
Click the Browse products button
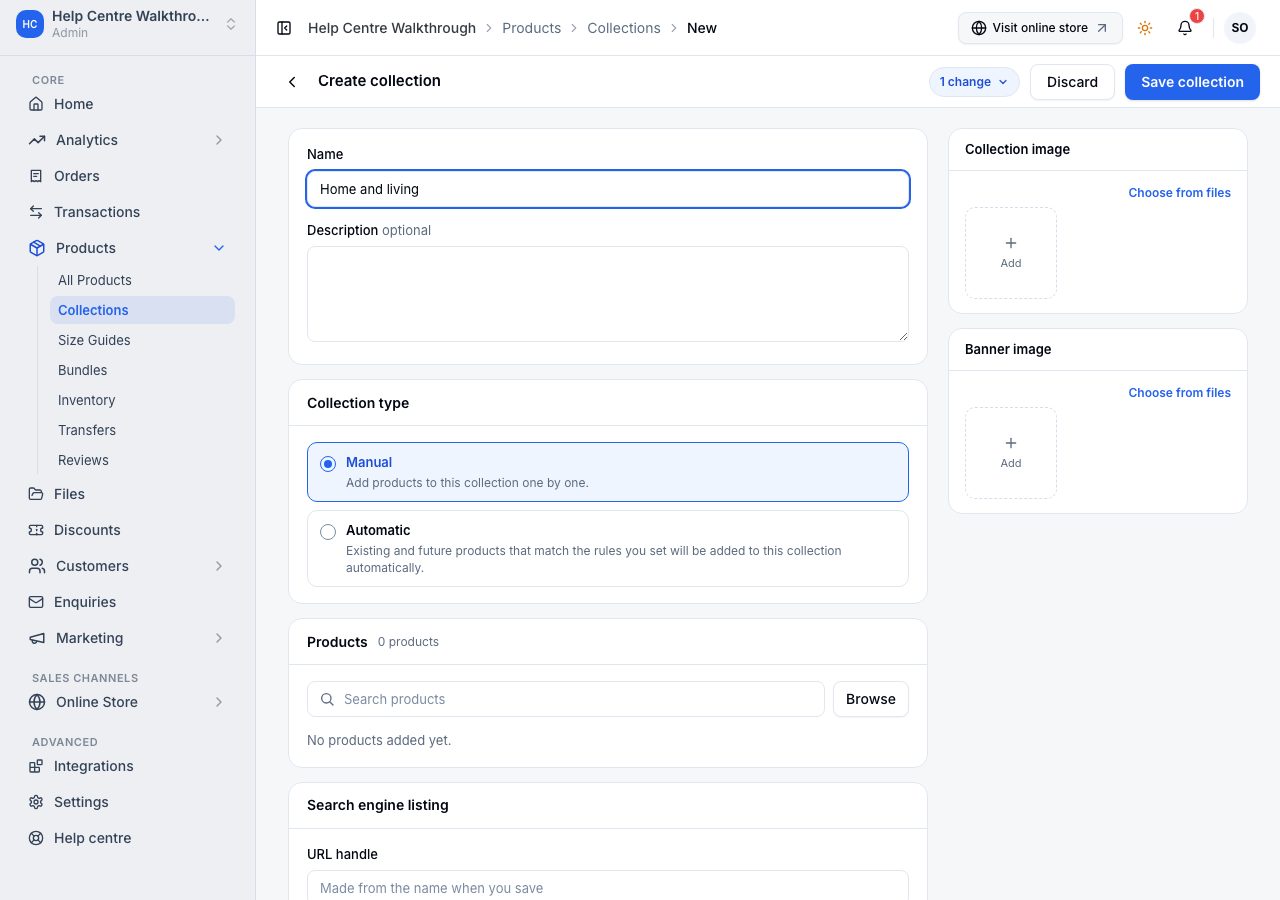coord(871,699)
